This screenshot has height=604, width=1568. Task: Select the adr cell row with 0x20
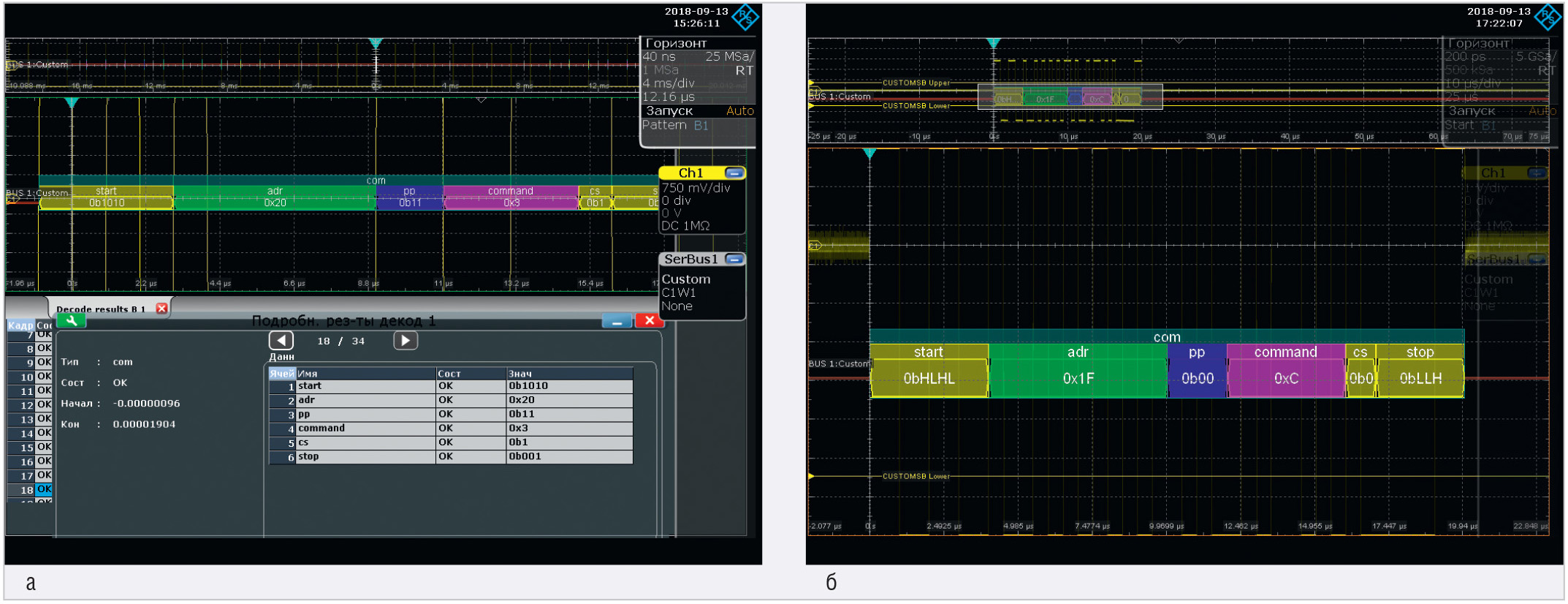pos(451,401)
